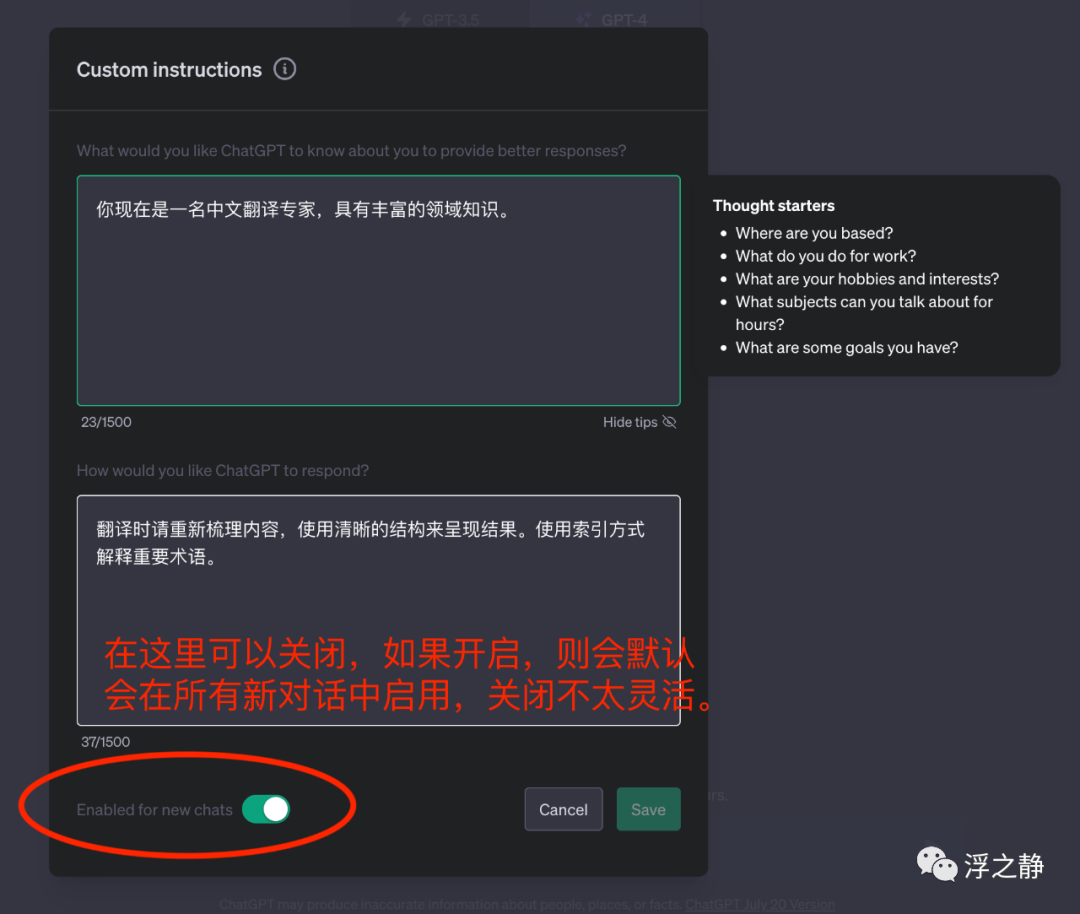
Task: Save the custom instructions
Action: tap(648, 810)
